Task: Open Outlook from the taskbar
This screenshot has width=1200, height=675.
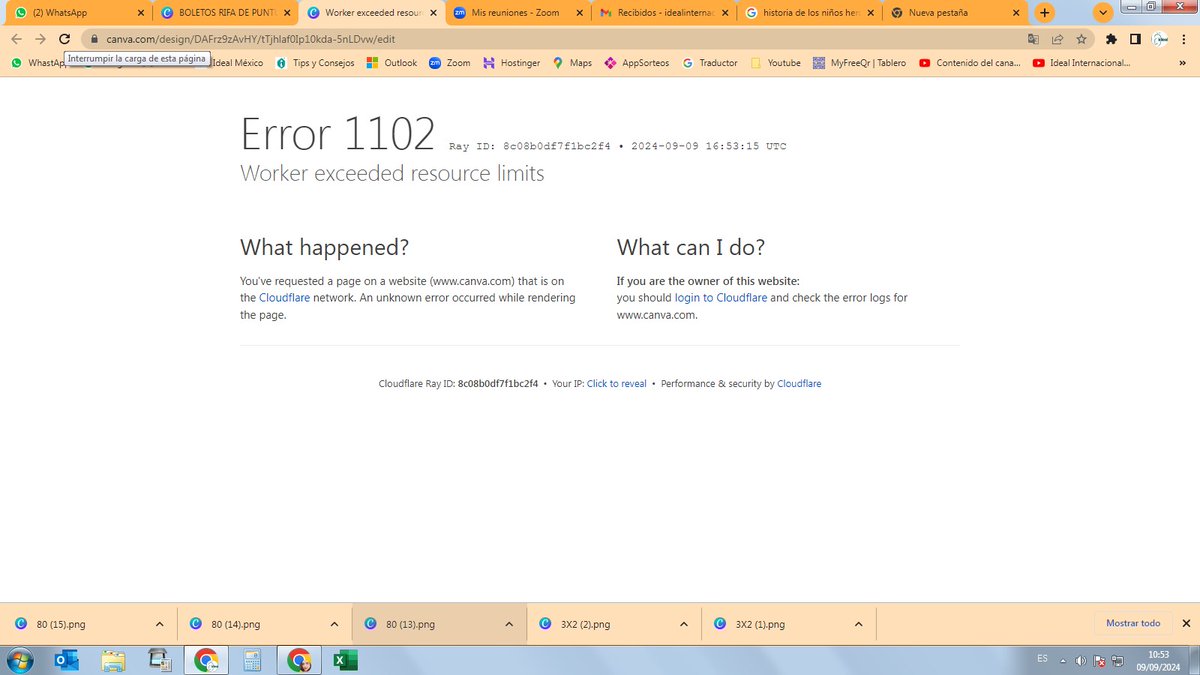Action: (67, 660)
